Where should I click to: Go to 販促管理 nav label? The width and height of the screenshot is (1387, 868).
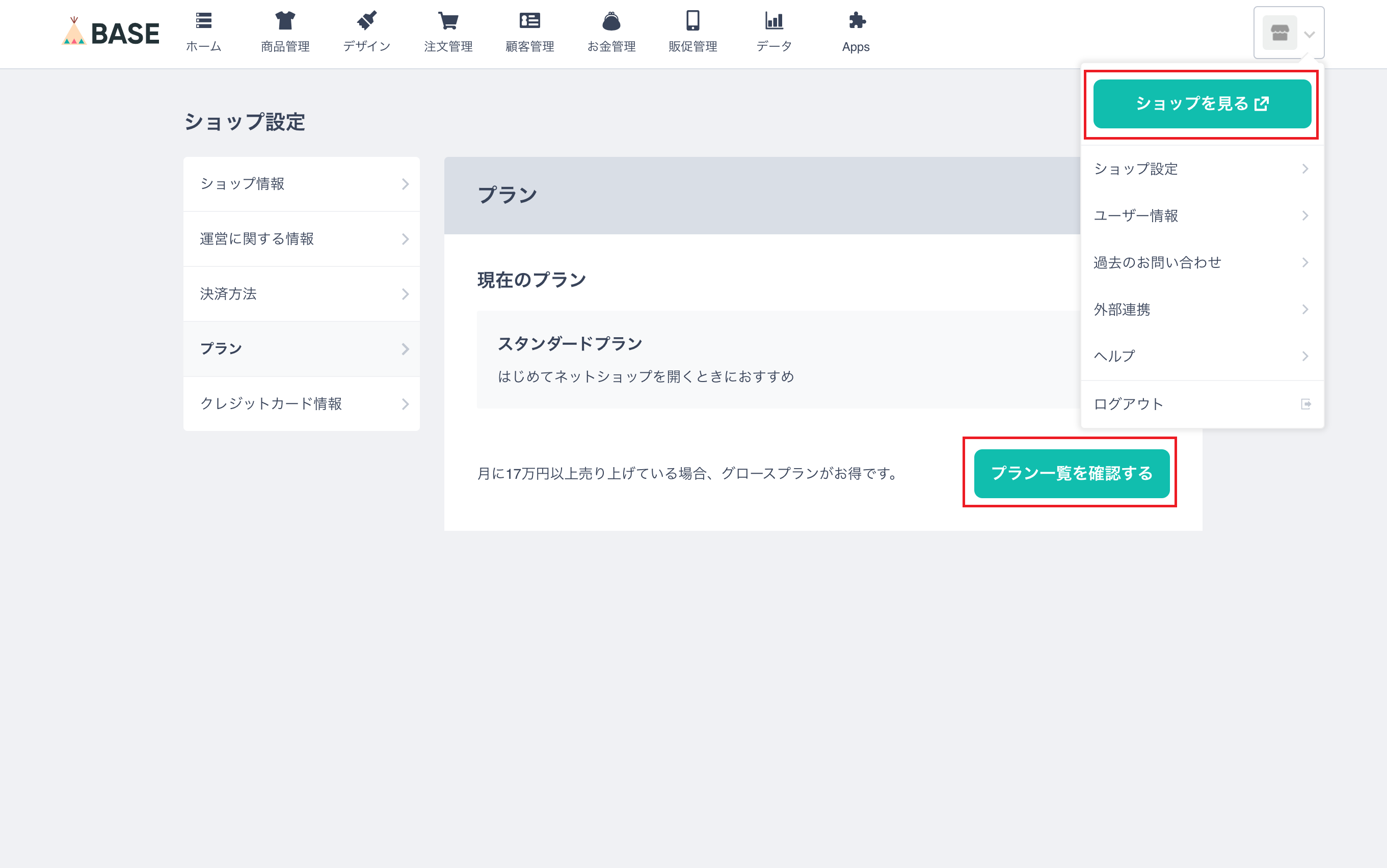[693, 46]
